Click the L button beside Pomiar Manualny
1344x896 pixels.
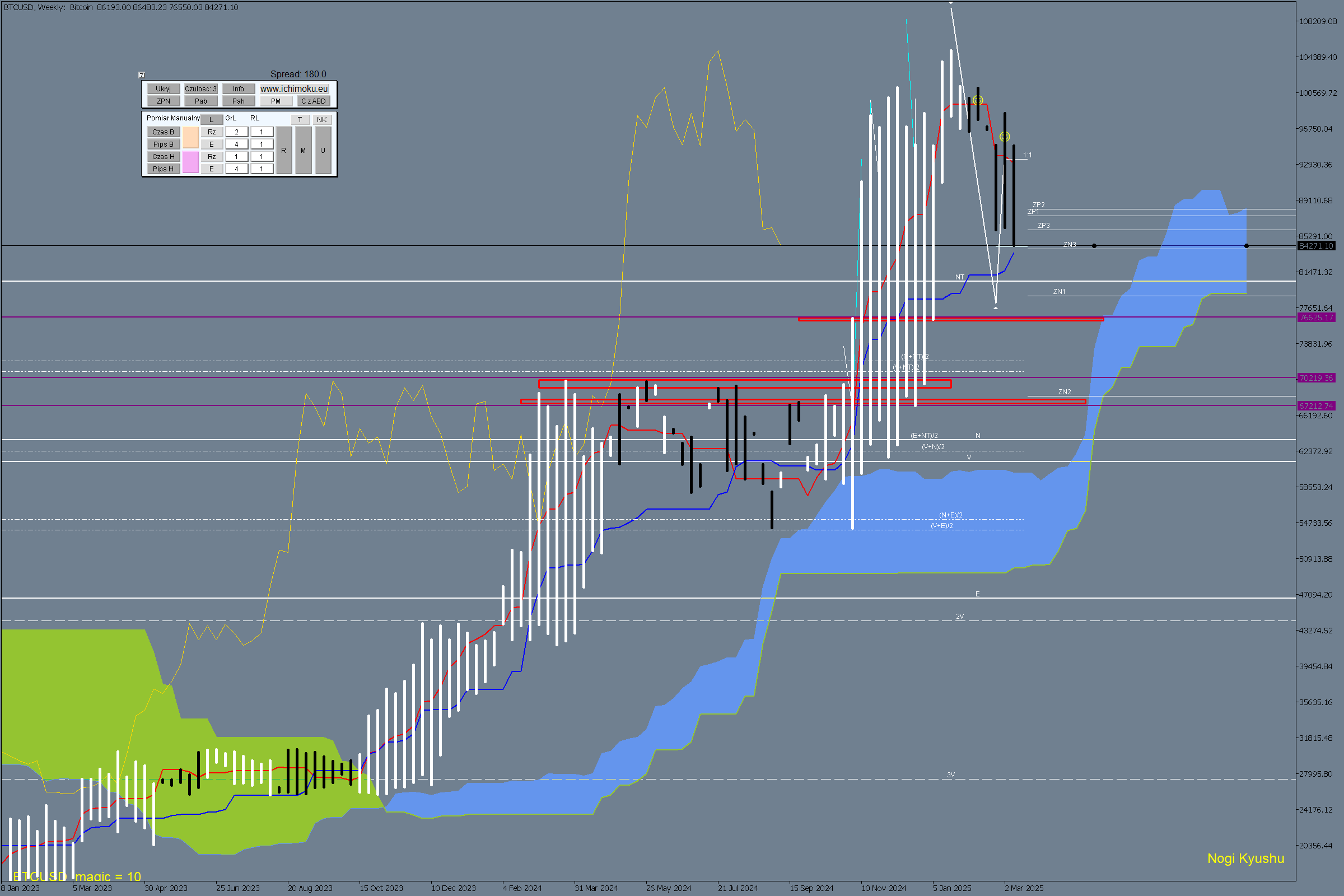coord(212,119)
